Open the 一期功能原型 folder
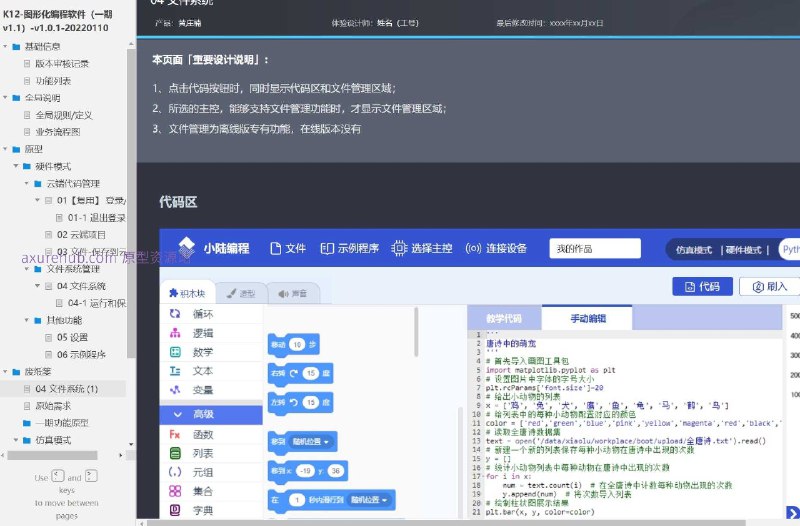Screen dimensions: 800x526 tap(62, 423)
